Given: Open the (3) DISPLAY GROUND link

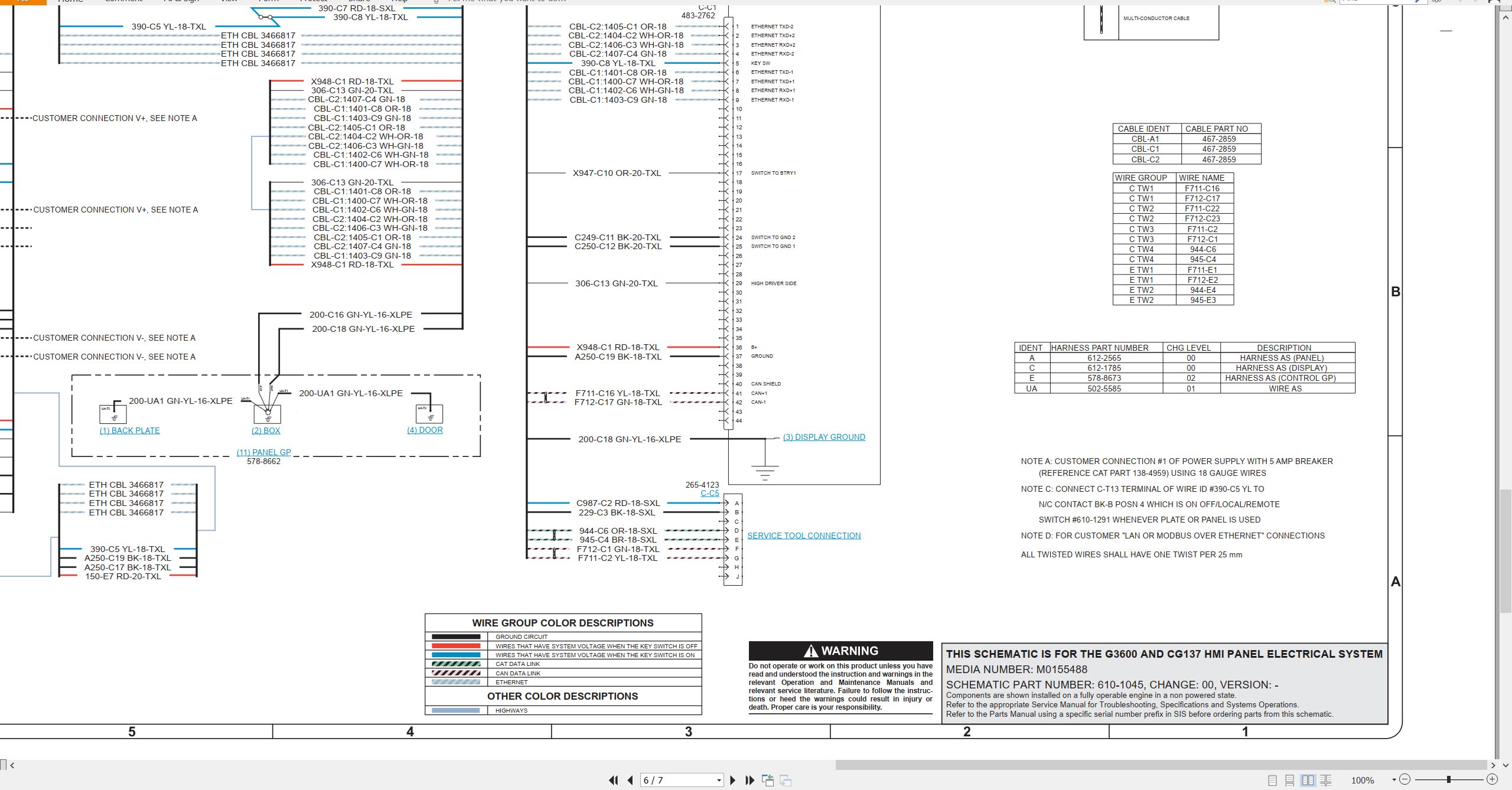Looking at the screenshot, I should [824, 437].
